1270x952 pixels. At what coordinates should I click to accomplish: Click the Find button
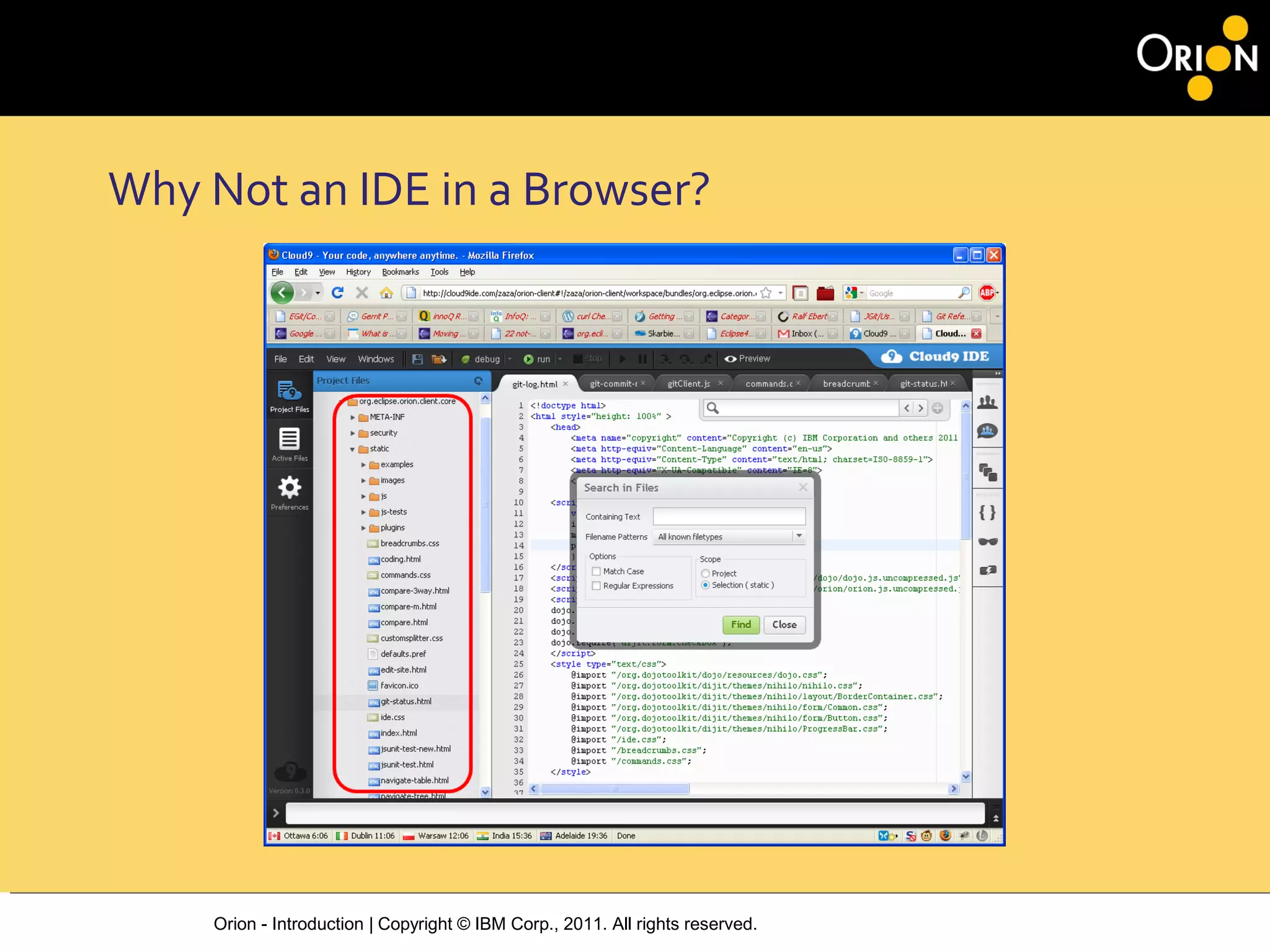click(x=741, y=625)
